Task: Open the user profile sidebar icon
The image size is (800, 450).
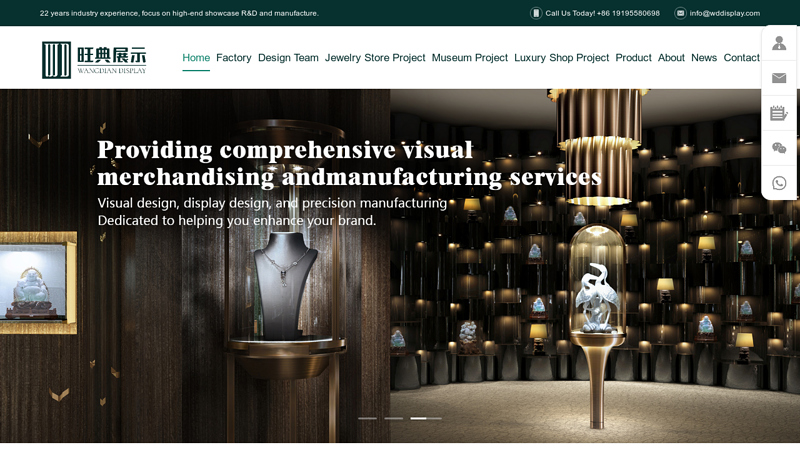Action: (779, 43)
